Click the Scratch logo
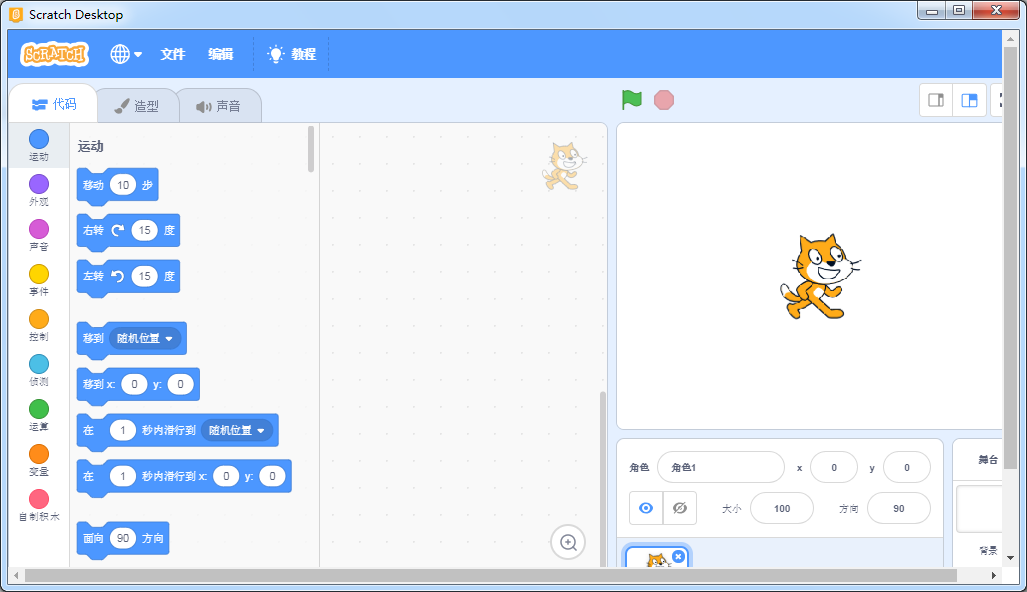 tap(55, 54)
